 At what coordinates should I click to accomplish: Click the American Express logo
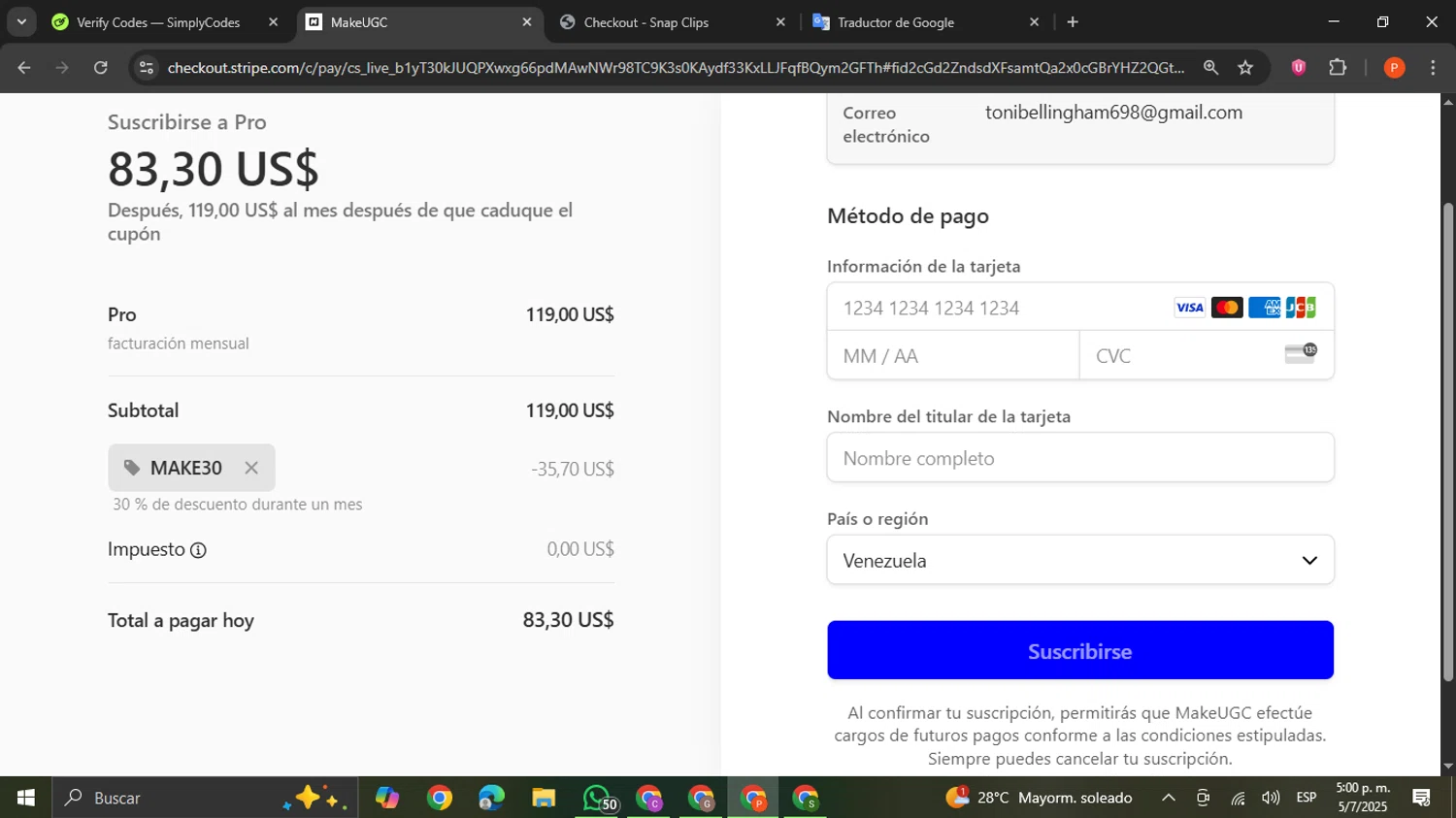tap(1264, 308)
